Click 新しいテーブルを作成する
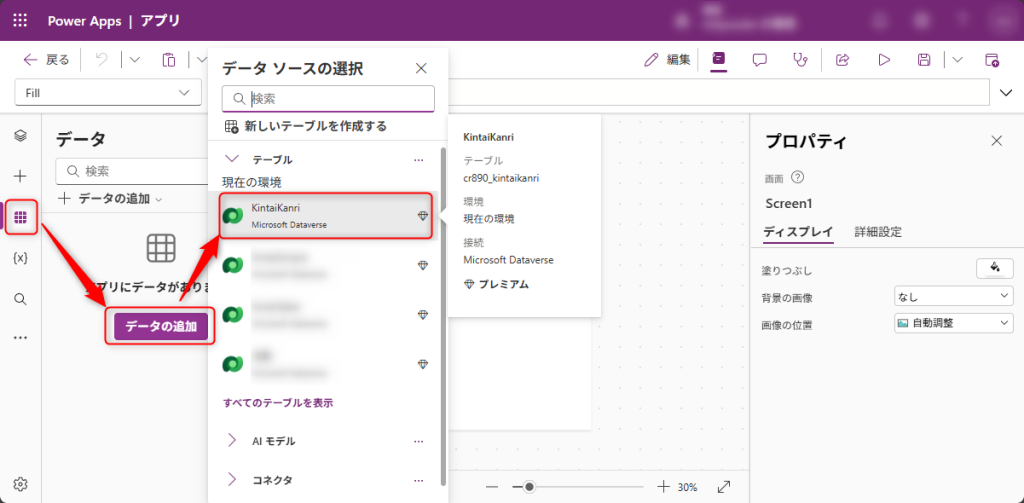The width and height of the screenshot is (1024, 503). (x=306, y=126)
